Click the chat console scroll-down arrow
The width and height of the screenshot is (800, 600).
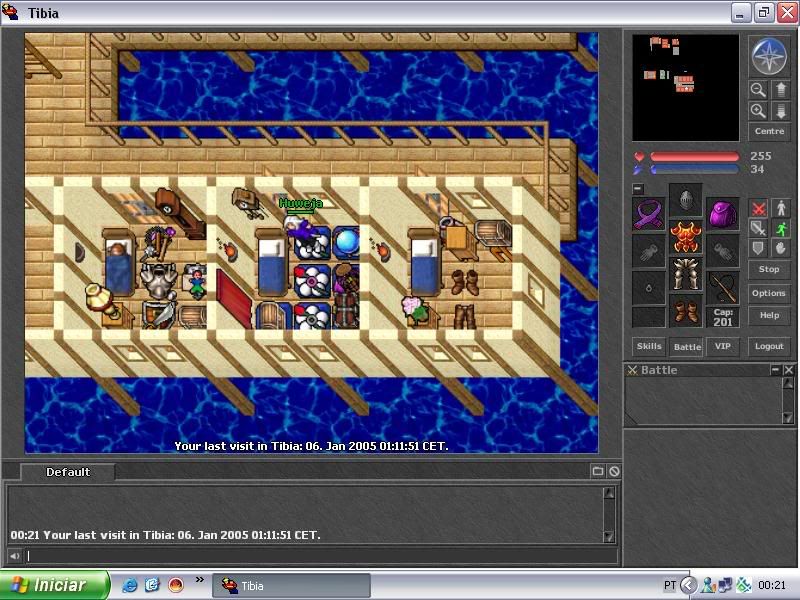click(609, 536)
